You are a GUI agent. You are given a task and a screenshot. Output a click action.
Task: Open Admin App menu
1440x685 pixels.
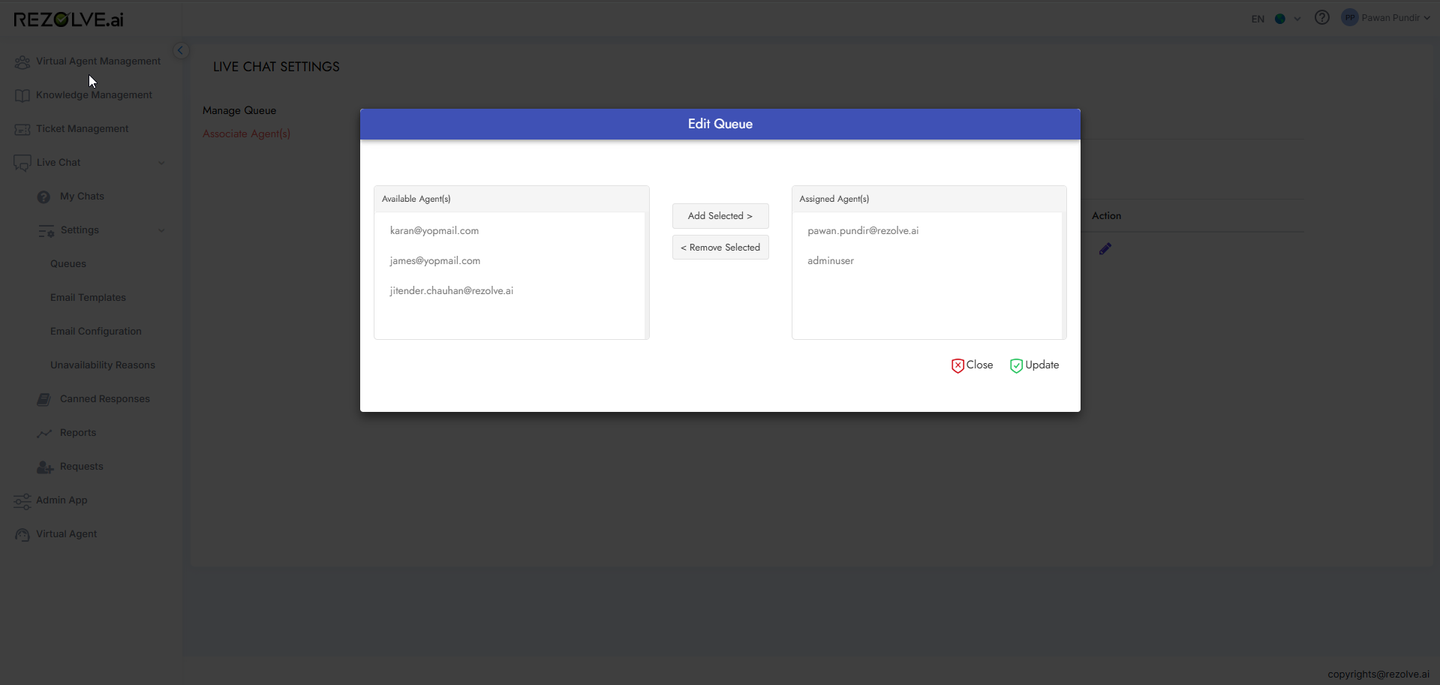click(x=62, y=500)
